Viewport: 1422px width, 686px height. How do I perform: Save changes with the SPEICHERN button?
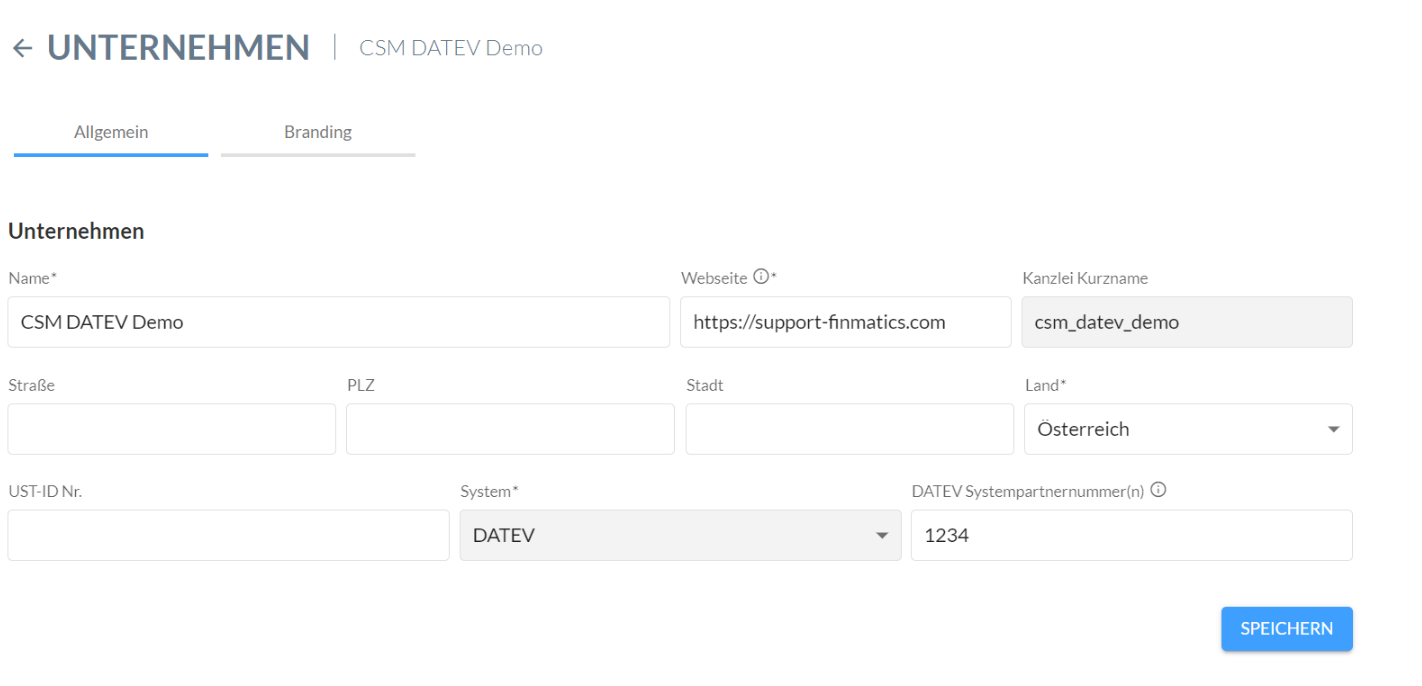click(1287, 629)
